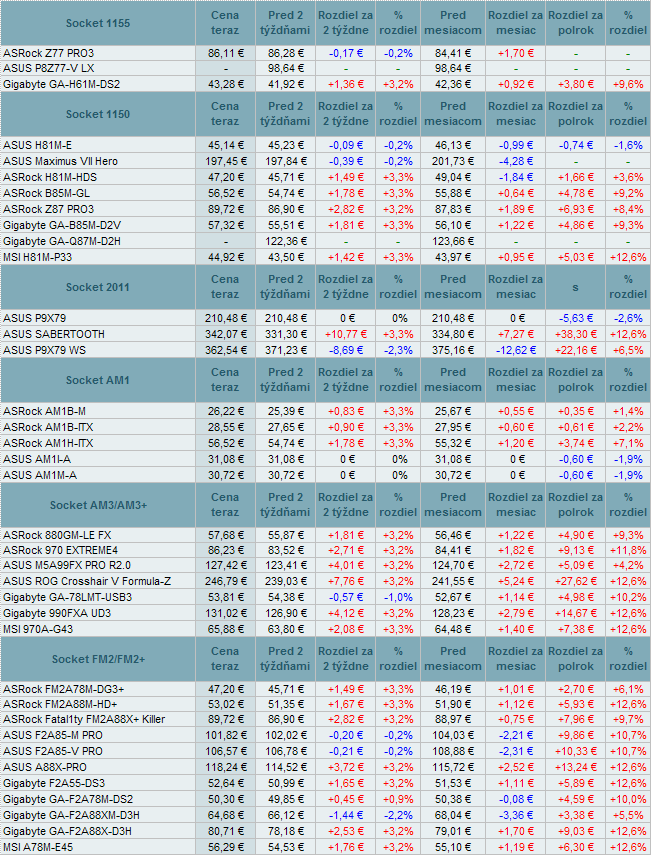This screenshot has width=651, height=855.
Task: Click the ASUS P8Z77-V LX row name
Action: 49,68
